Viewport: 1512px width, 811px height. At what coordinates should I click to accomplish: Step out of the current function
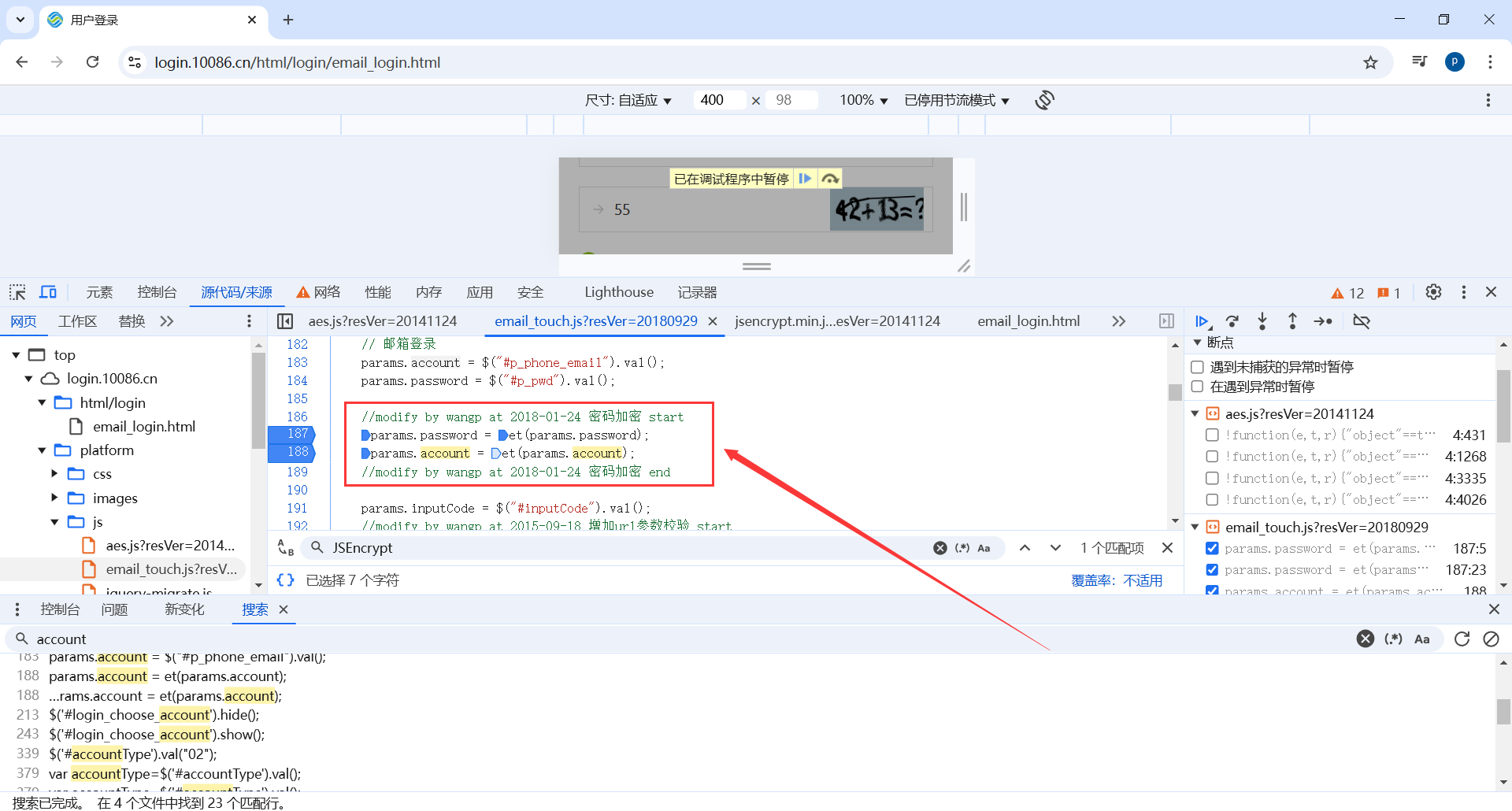[1292, 321]
